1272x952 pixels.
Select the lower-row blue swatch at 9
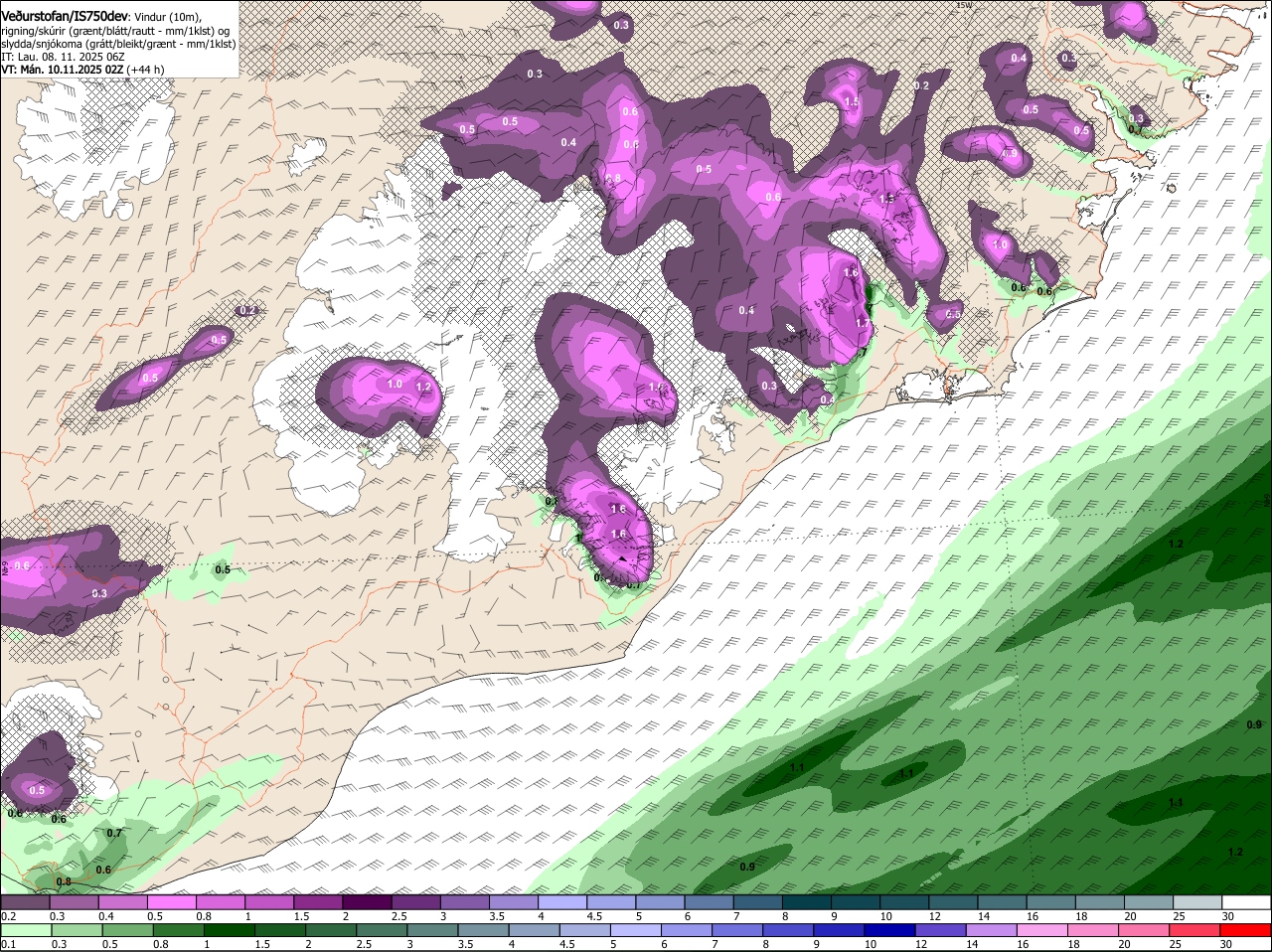click(x=840, y=931)
